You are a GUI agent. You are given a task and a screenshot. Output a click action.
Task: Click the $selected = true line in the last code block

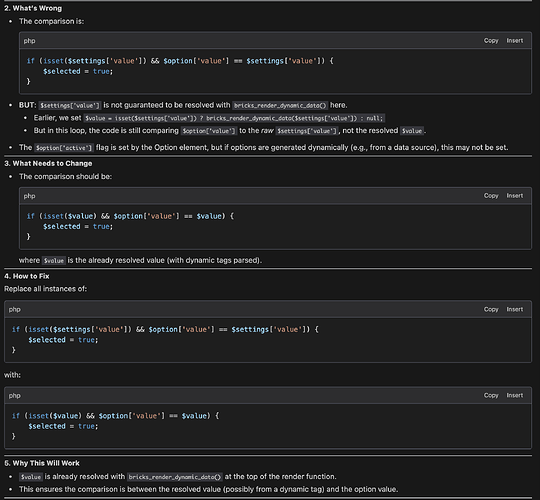point(63,426)
